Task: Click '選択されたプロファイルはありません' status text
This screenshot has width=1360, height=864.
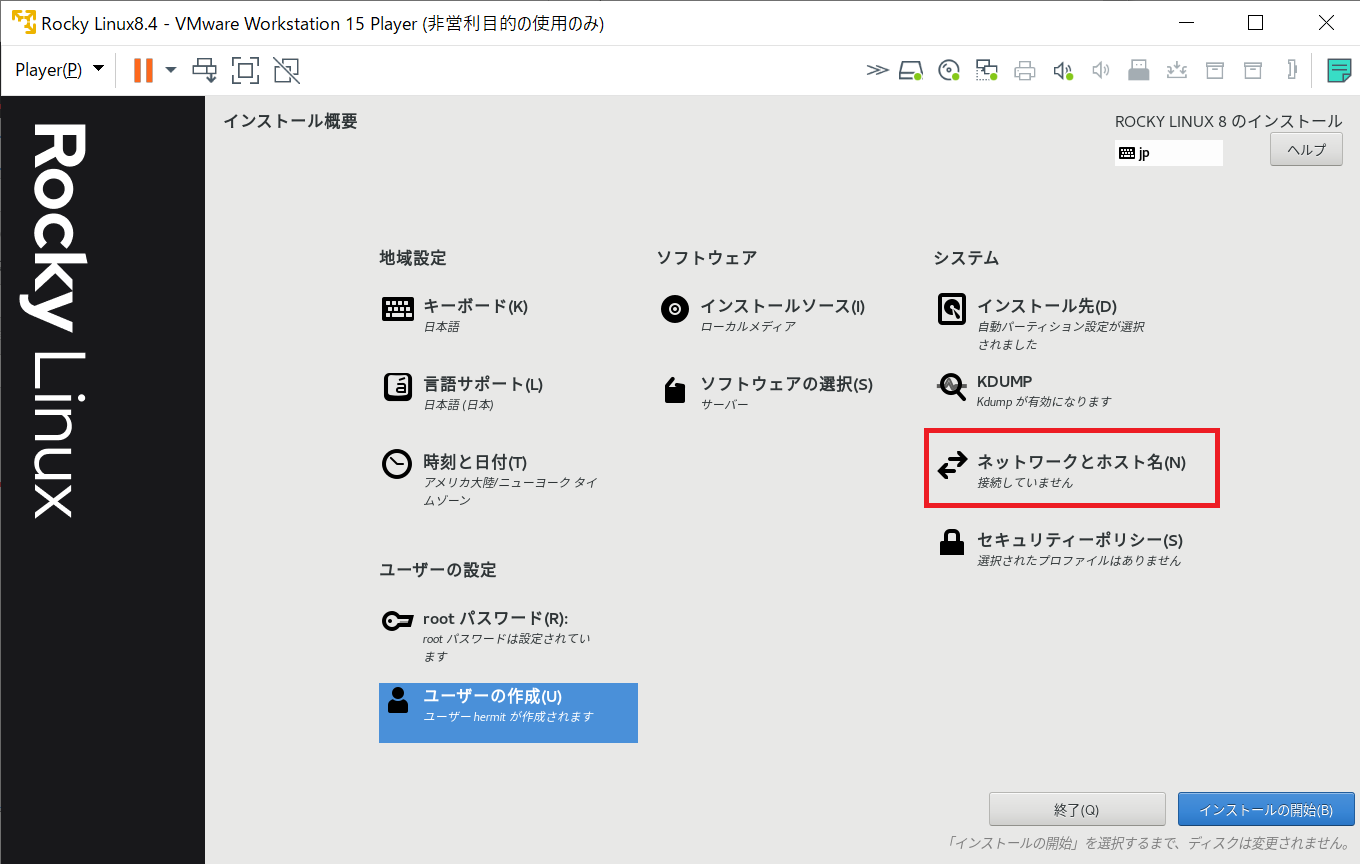Action: coord(1079,561)
